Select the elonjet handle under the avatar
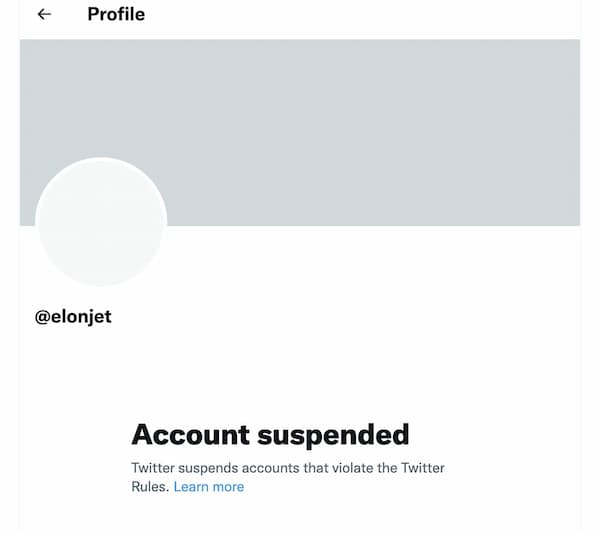The image size is (600, 533). pyautogui.click(x=73, y=317)
